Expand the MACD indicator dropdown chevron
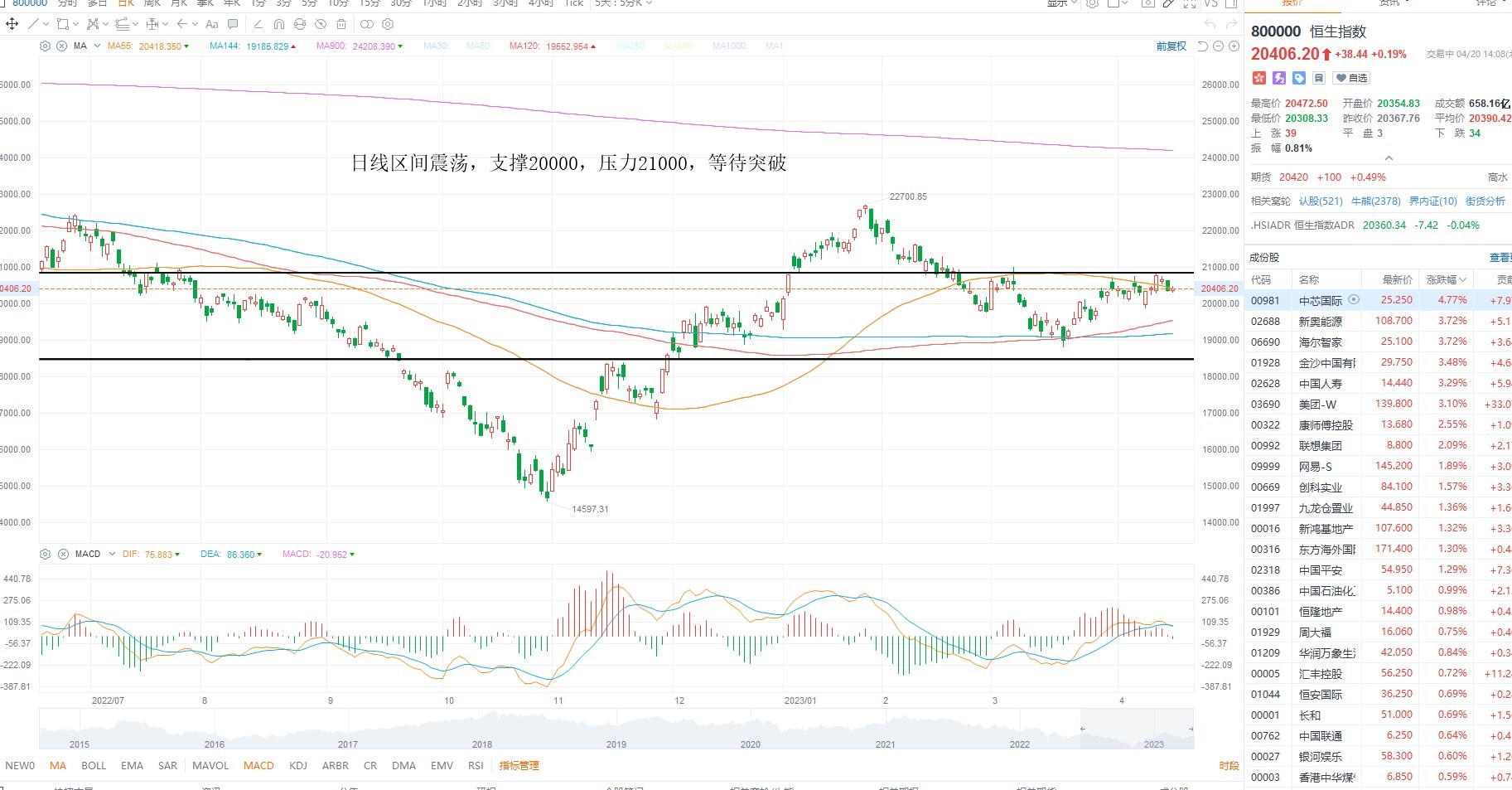This screenshot has height=790, width=1512. click(x=111, y=554)
